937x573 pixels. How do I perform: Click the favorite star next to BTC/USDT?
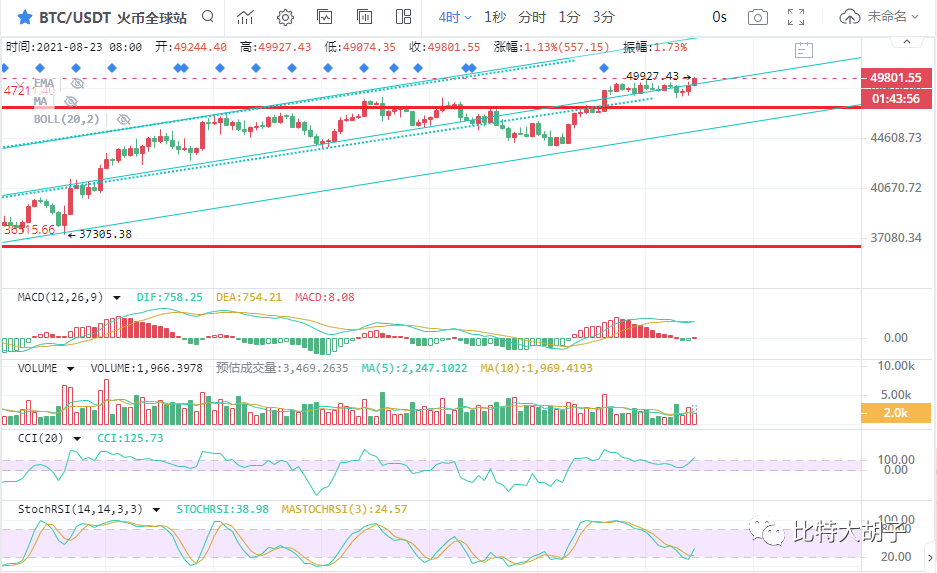point(24,17)
